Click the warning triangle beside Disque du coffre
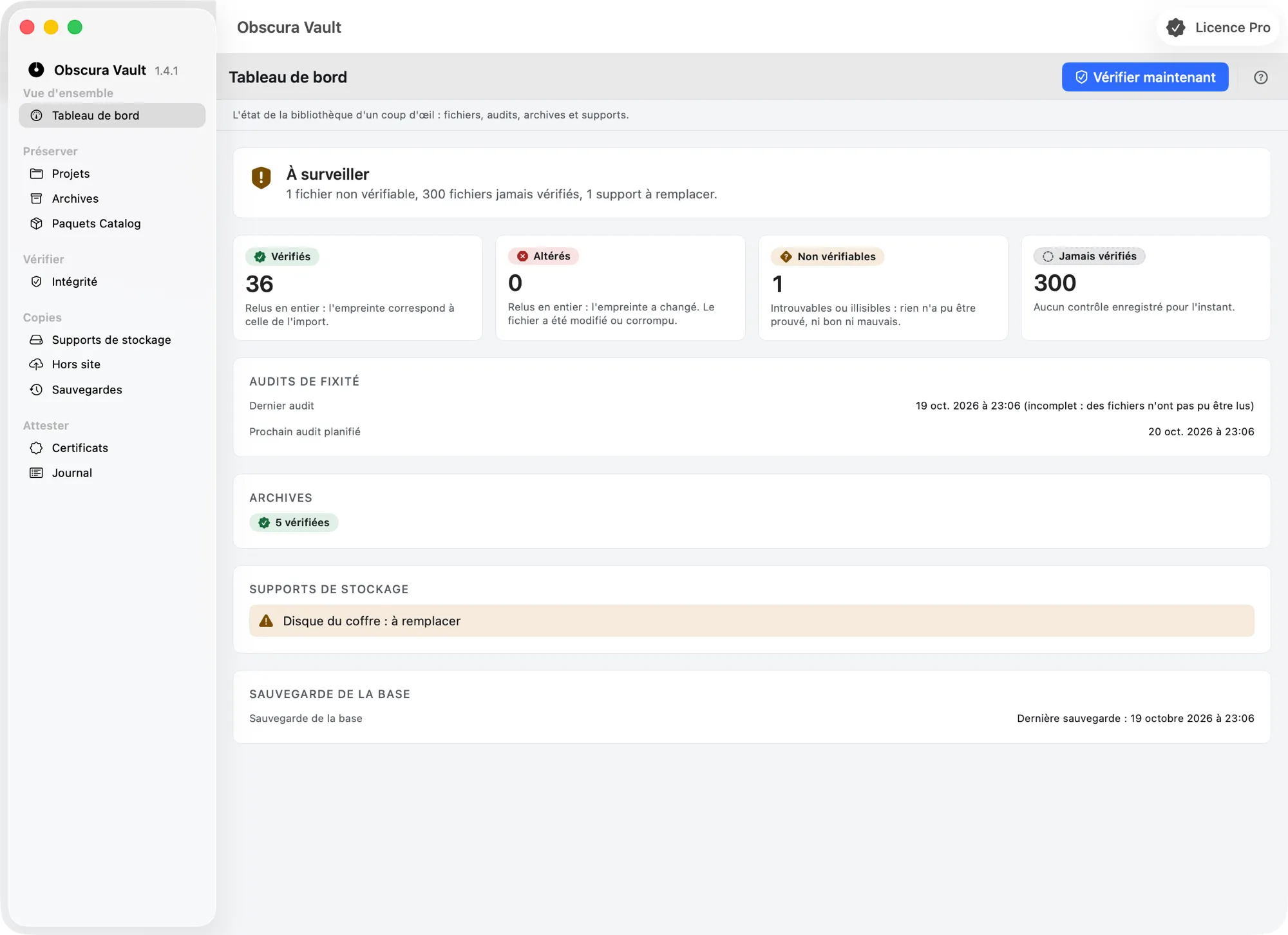The width and height of the screenshot is (1288, 935). click(x=266, y=621)
